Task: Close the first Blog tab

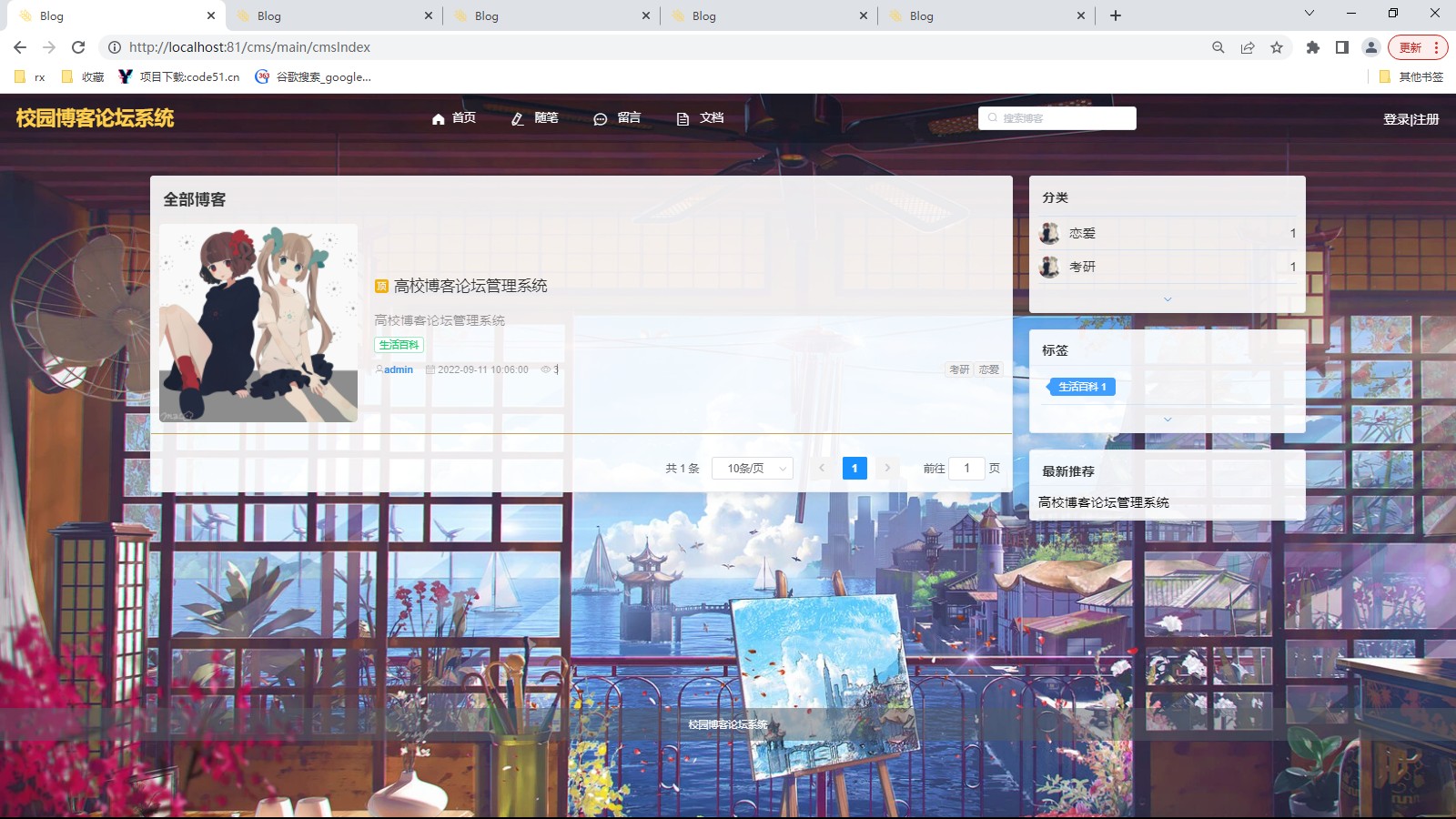Action: tap(211, 15)
